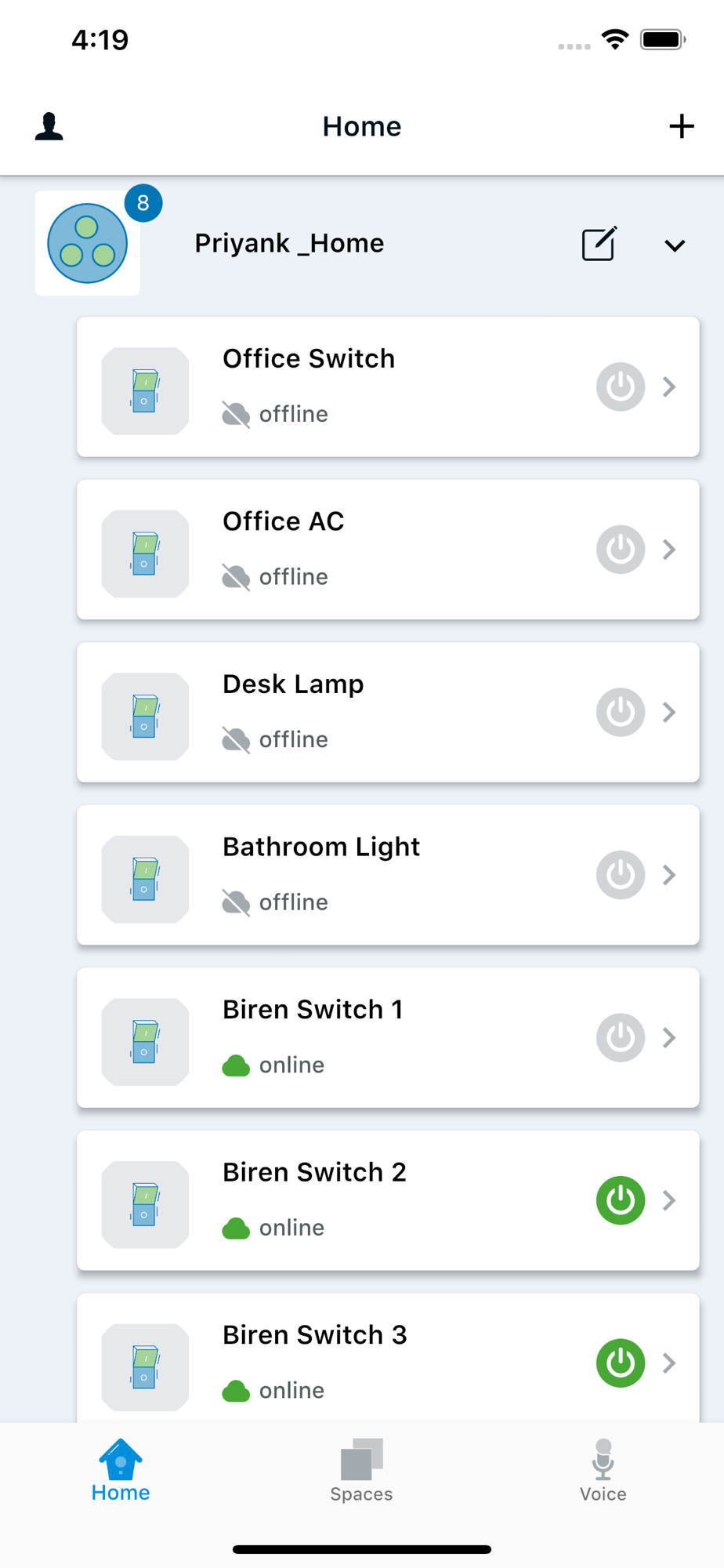Tap the notification badge showing 8

143,203
